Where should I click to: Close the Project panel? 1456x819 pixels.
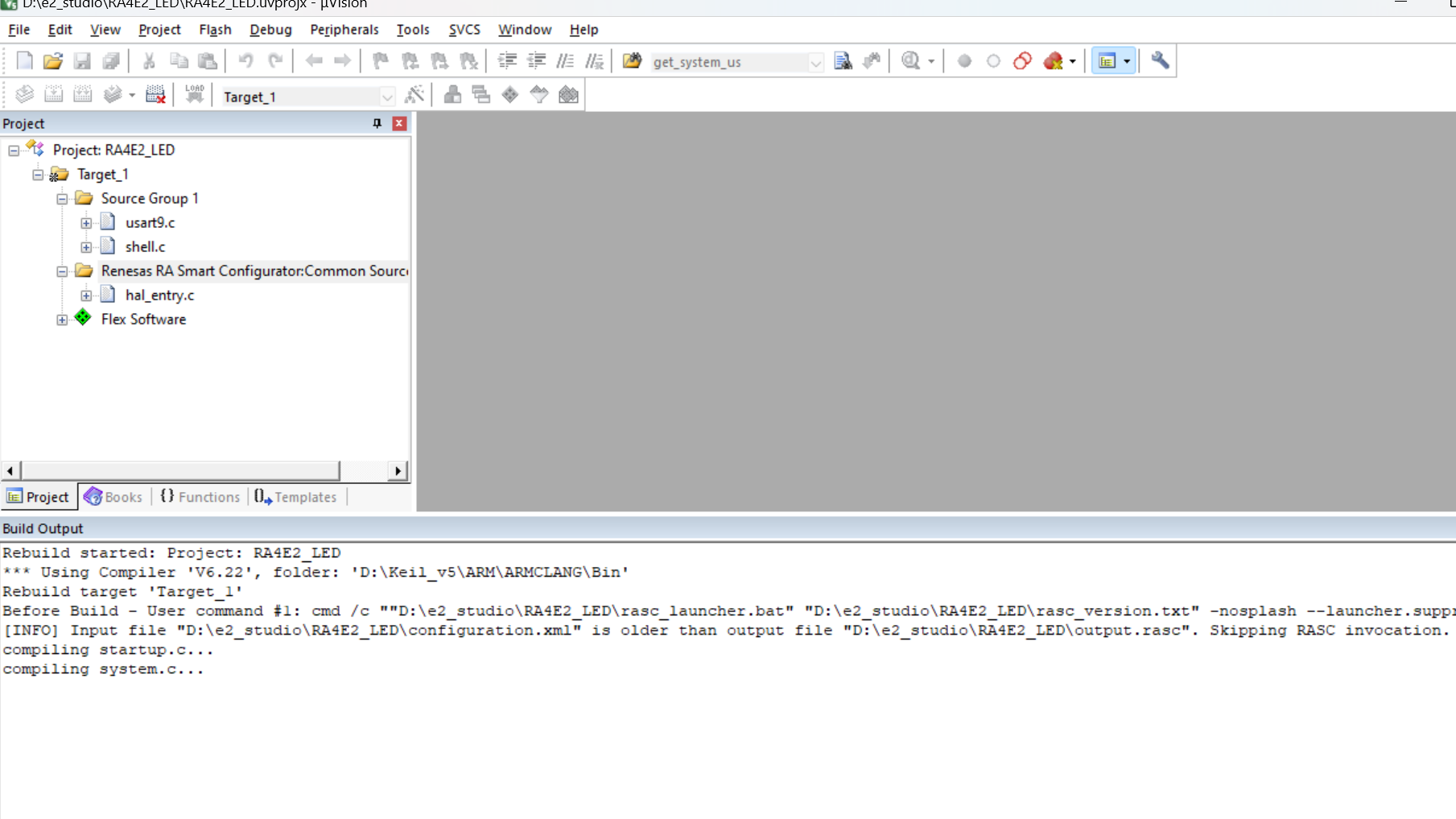tap(399, 123)
